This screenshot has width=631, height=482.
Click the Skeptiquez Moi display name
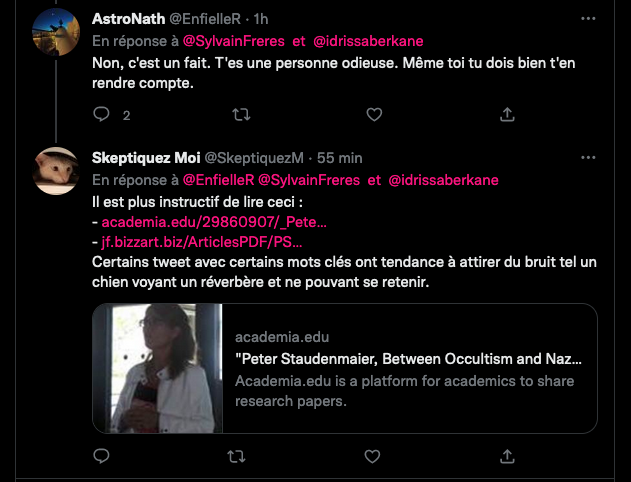click(145, 158)
